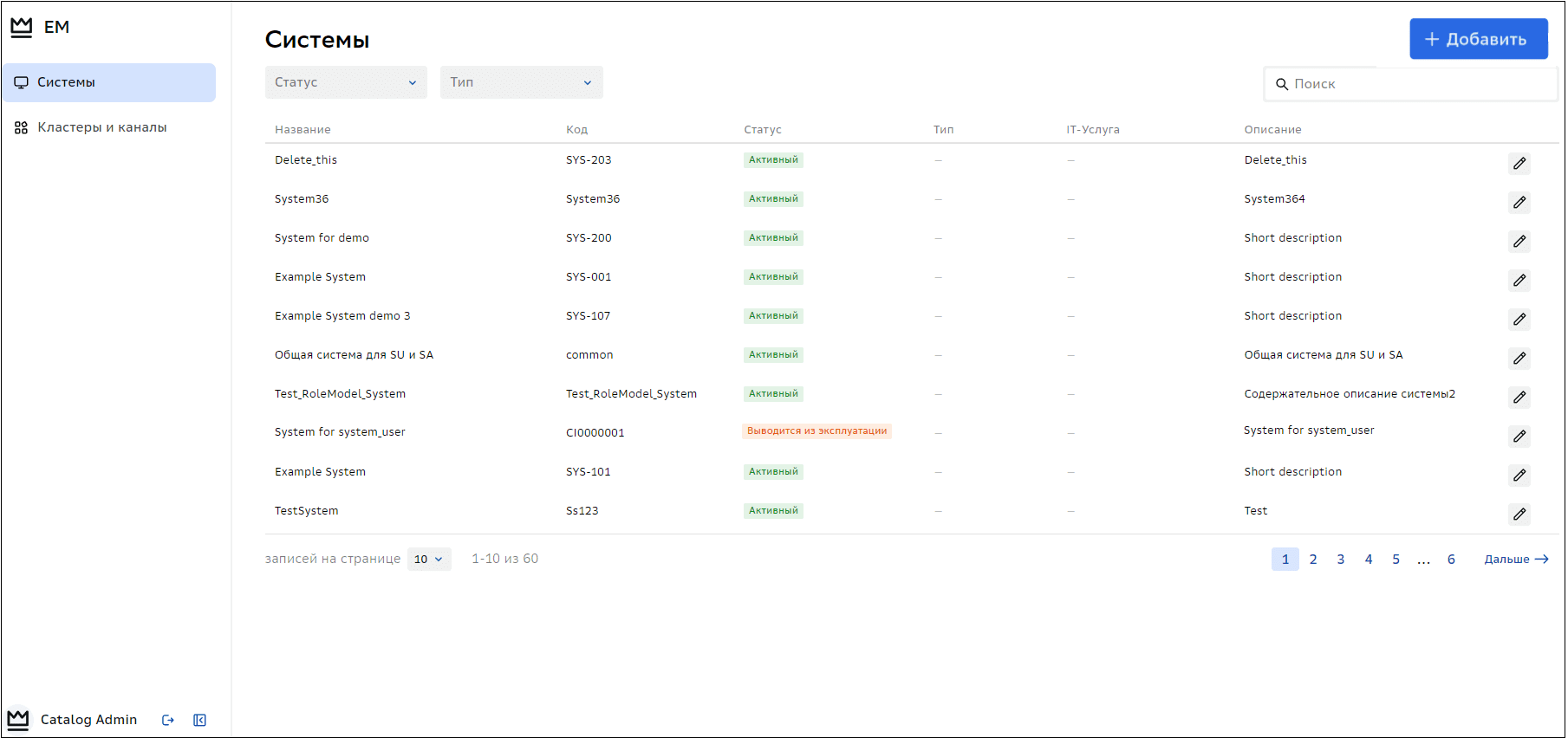Click the Test_RoleModel_System name cell

[340, 394]
